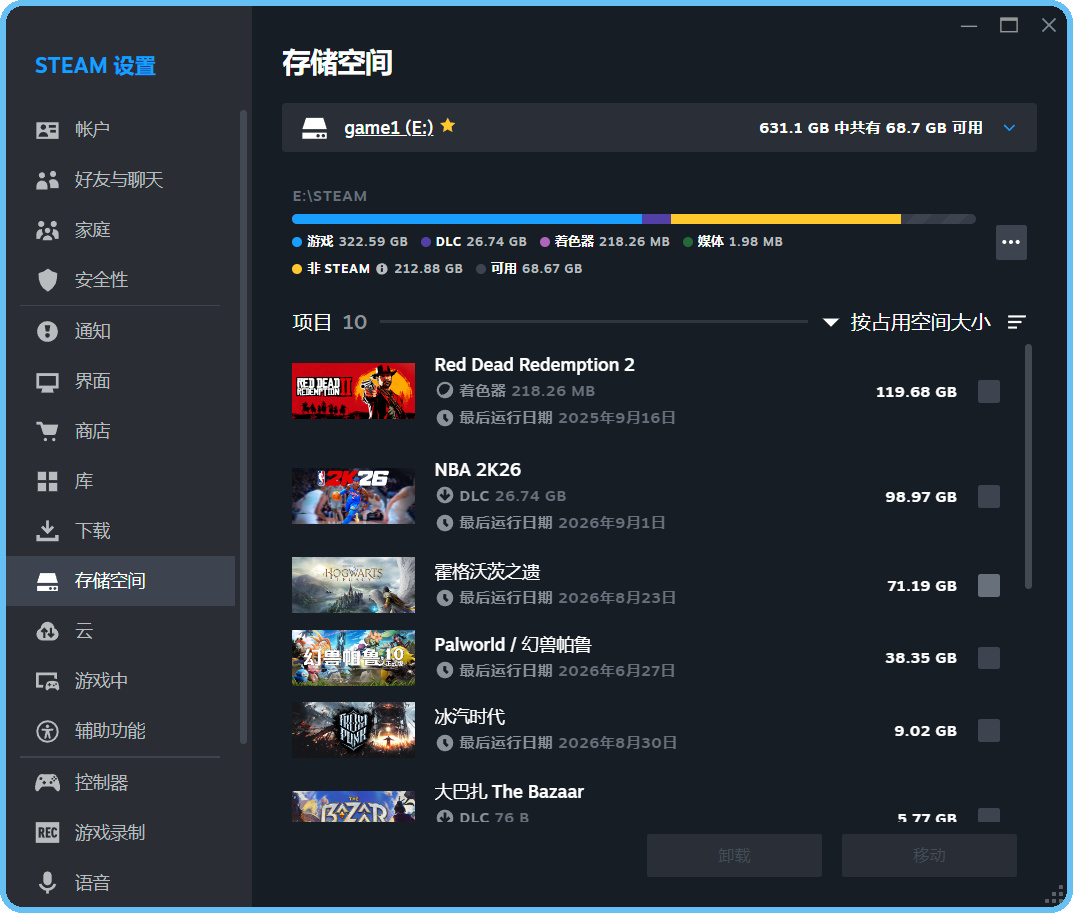1073x913 pixels.
Task: Click the Hogwarts Legacy thumbnail
Action: 353,585
